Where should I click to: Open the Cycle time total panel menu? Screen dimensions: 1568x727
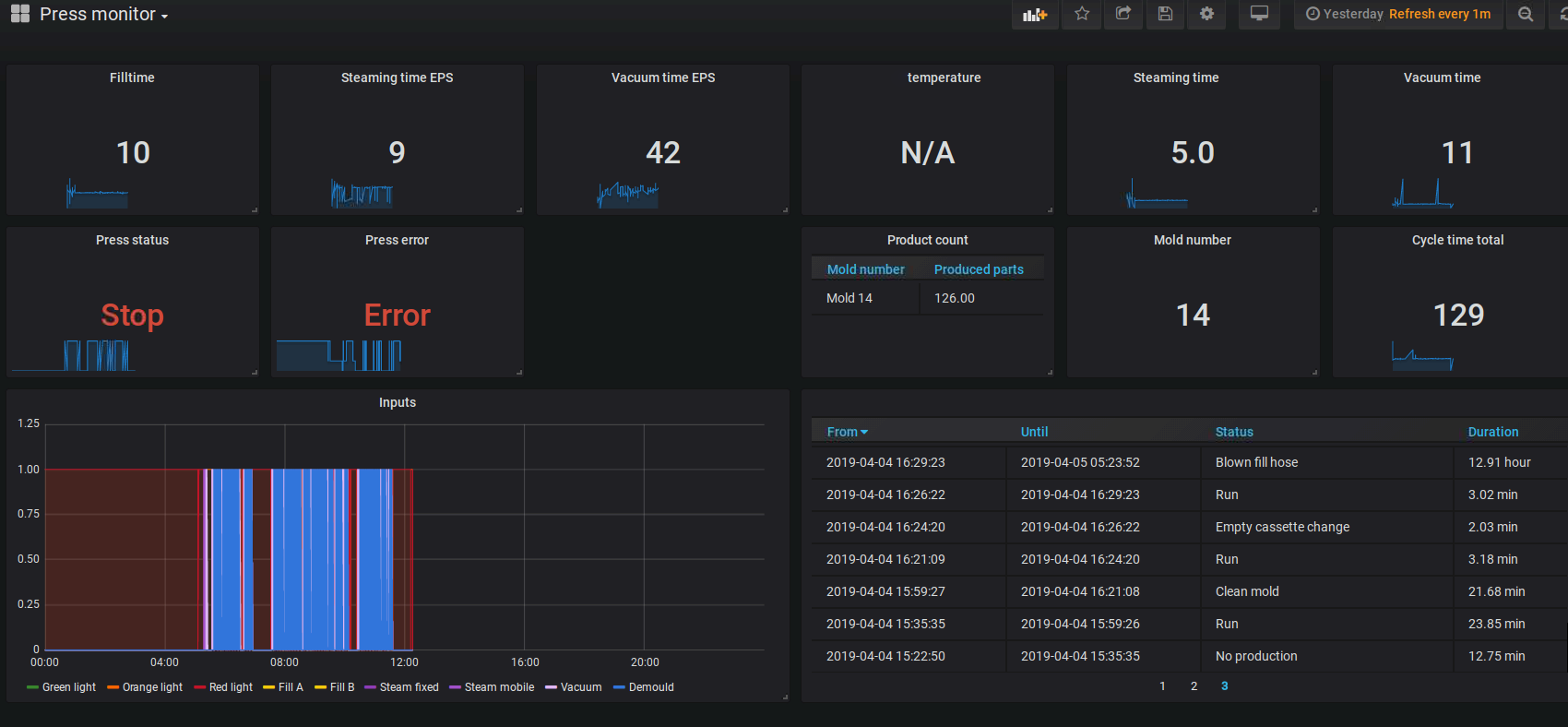(1457, 240)
